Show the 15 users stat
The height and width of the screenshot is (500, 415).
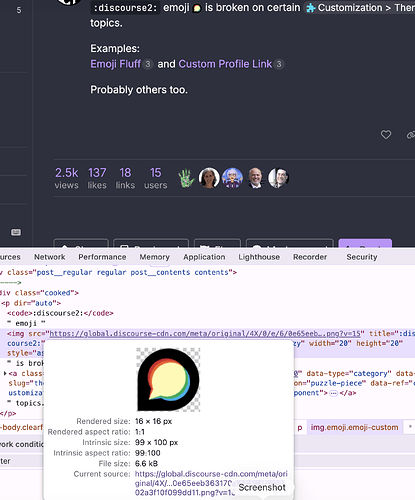(156, 178)
